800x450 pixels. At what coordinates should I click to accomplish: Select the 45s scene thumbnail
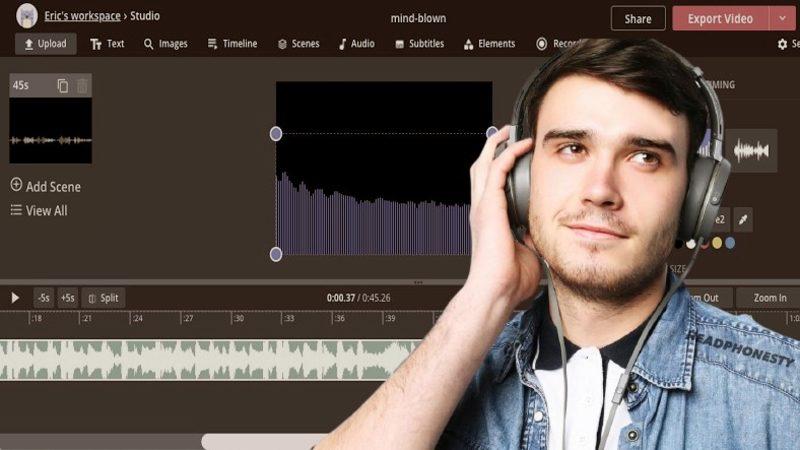pyautogui.click(x=51, y=131)
